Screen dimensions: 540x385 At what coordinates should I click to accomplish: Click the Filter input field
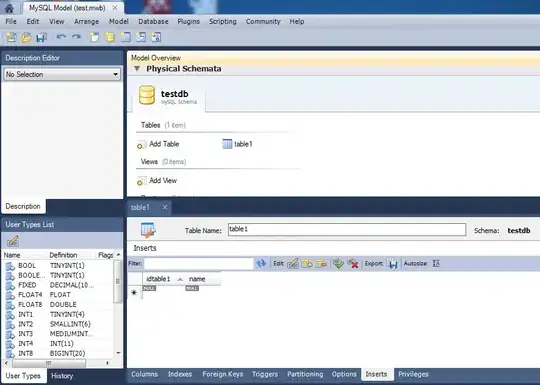(199, 264)
